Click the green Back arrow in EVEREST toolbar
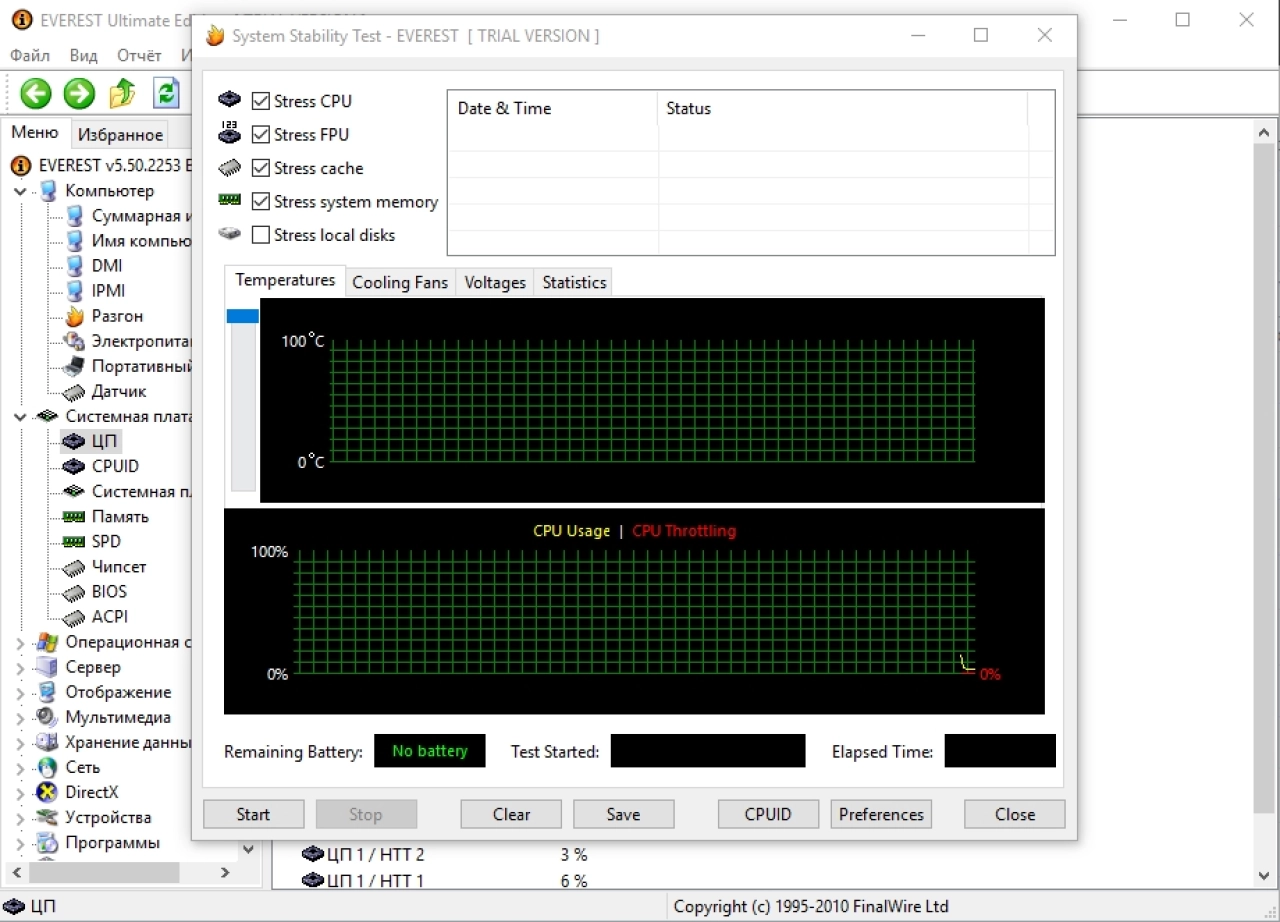This screenshot has width=1280, height=922. (x=36, y=94)
